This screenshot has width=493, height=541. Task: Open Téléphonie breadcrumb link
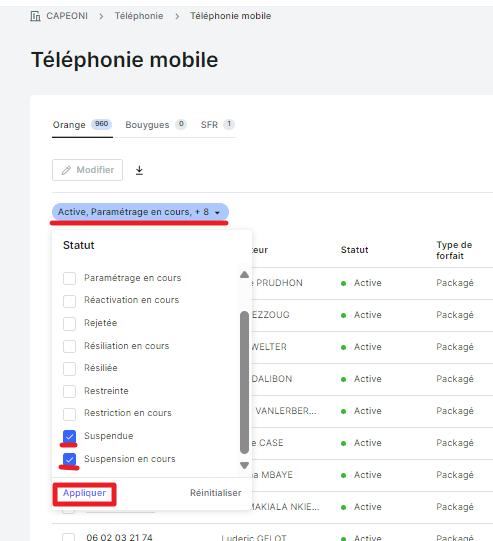139,16
